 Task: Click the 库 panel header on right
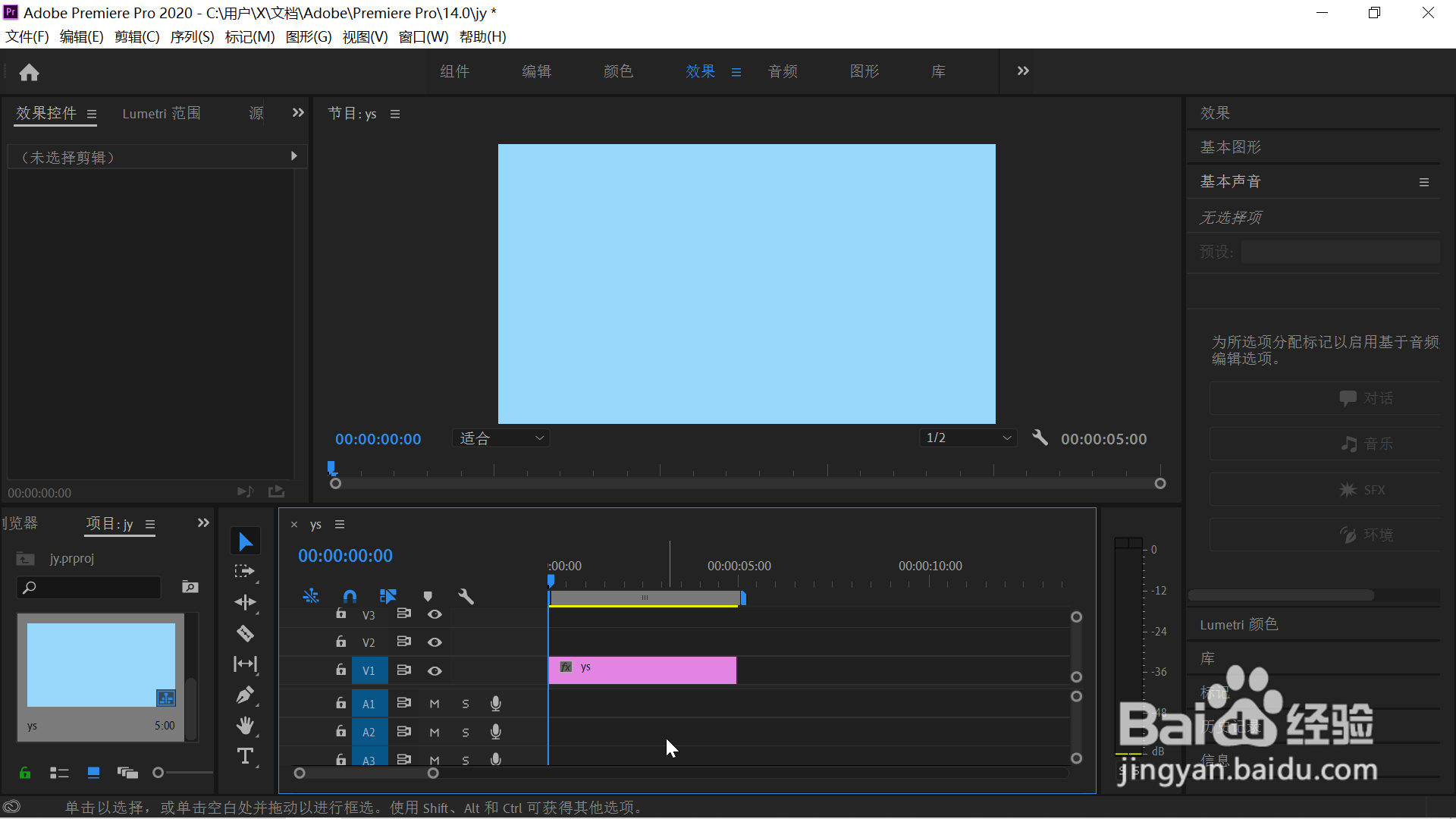[x=1207, y=658]
